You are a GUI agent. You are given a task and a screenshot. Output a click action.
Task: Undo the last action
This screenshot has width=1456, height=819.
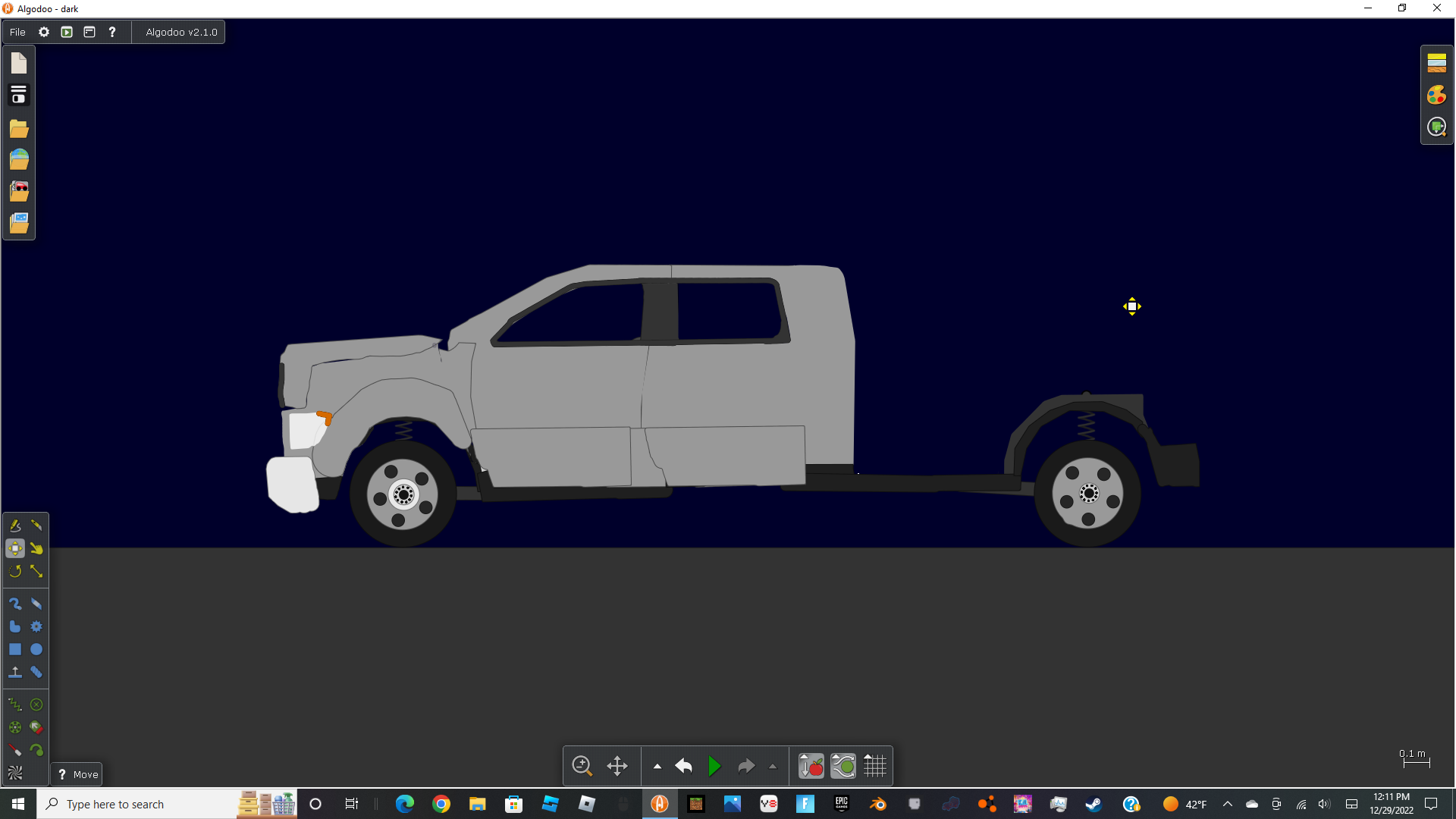tap(684, 767)
